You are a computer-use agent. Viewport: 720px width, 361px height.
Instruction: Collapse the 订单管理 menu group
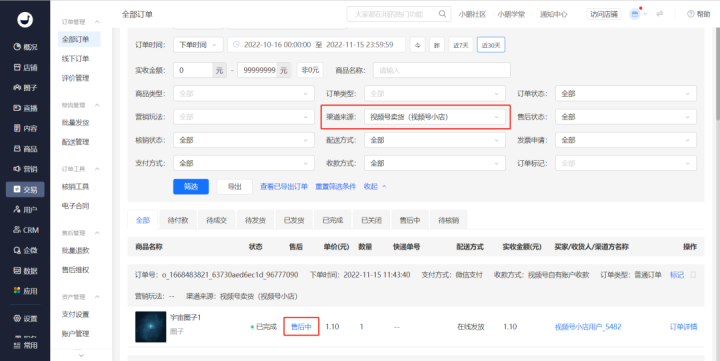[97, 22]
